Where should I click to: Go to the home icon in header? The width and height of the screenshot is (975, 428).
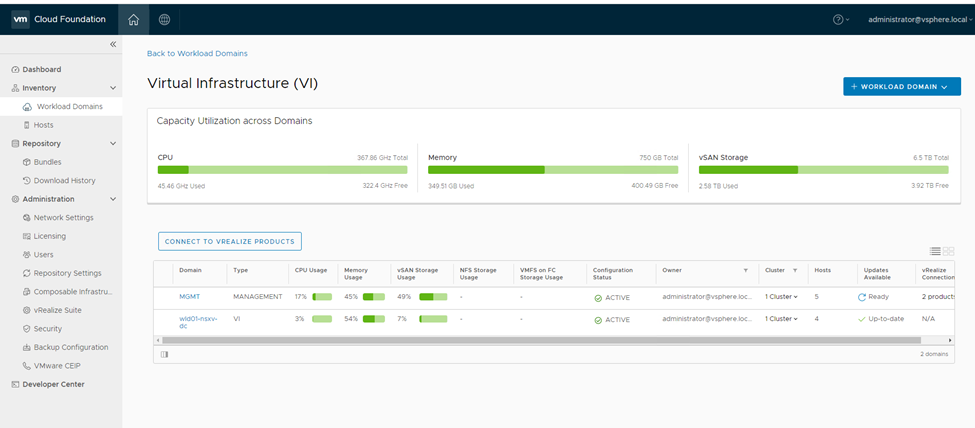click(x=133, y=19)
